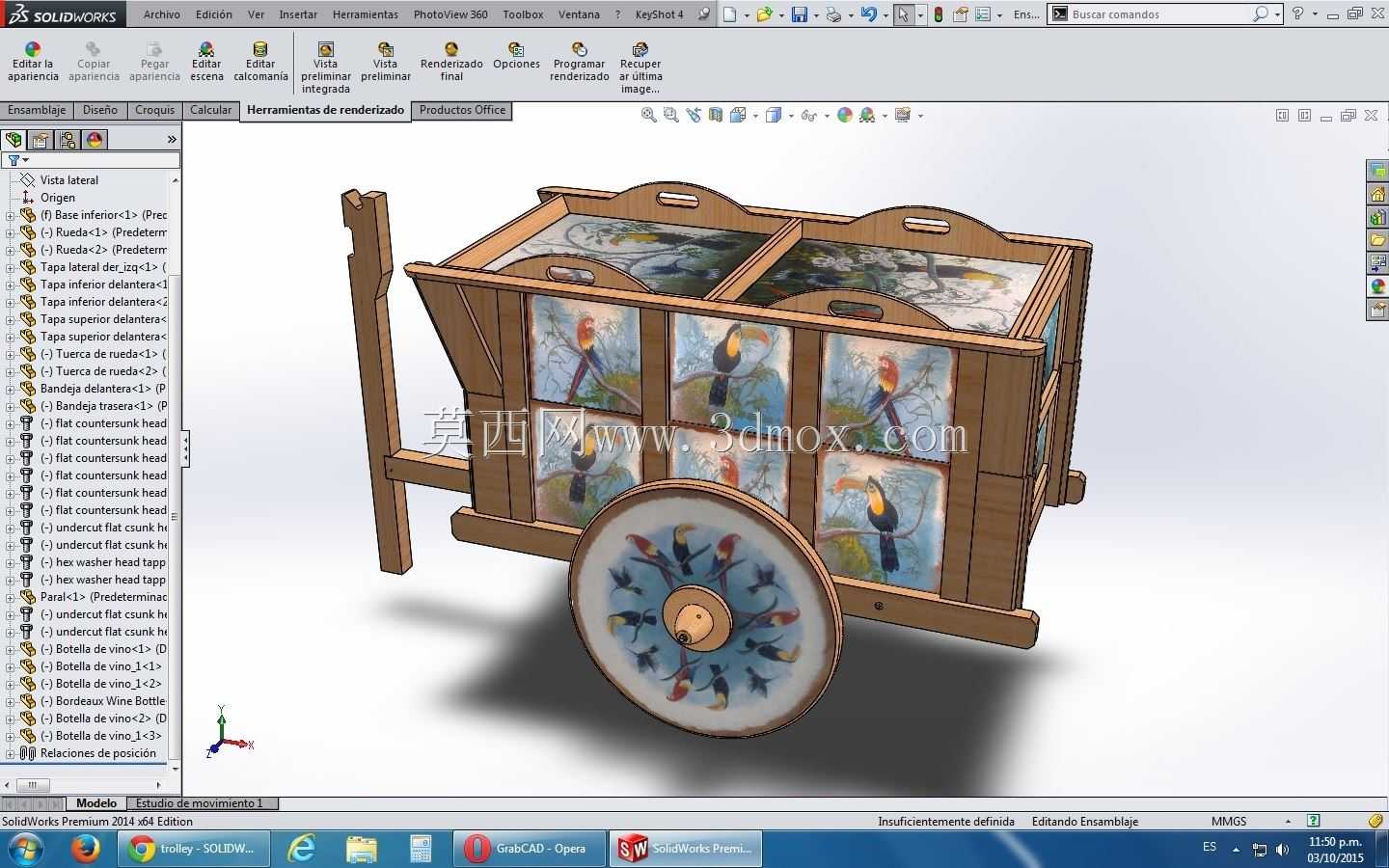Open the view orientation dropdown arrow

point(755,116)
